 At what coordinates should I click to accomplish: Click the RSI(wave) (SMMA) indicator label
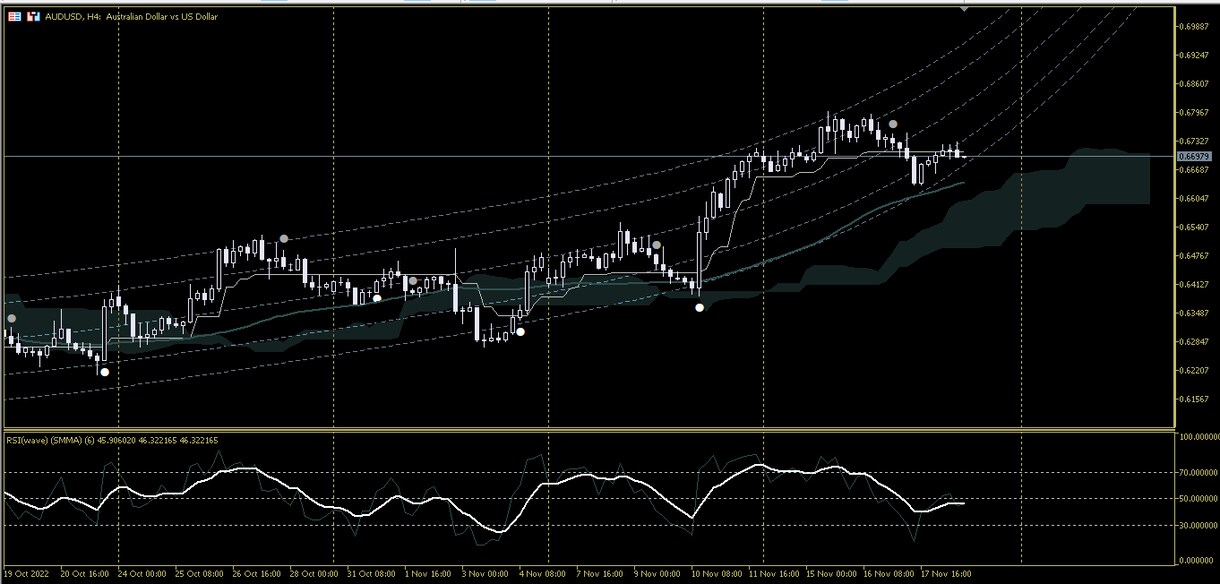pyautogui.click(x=112, y=440)
